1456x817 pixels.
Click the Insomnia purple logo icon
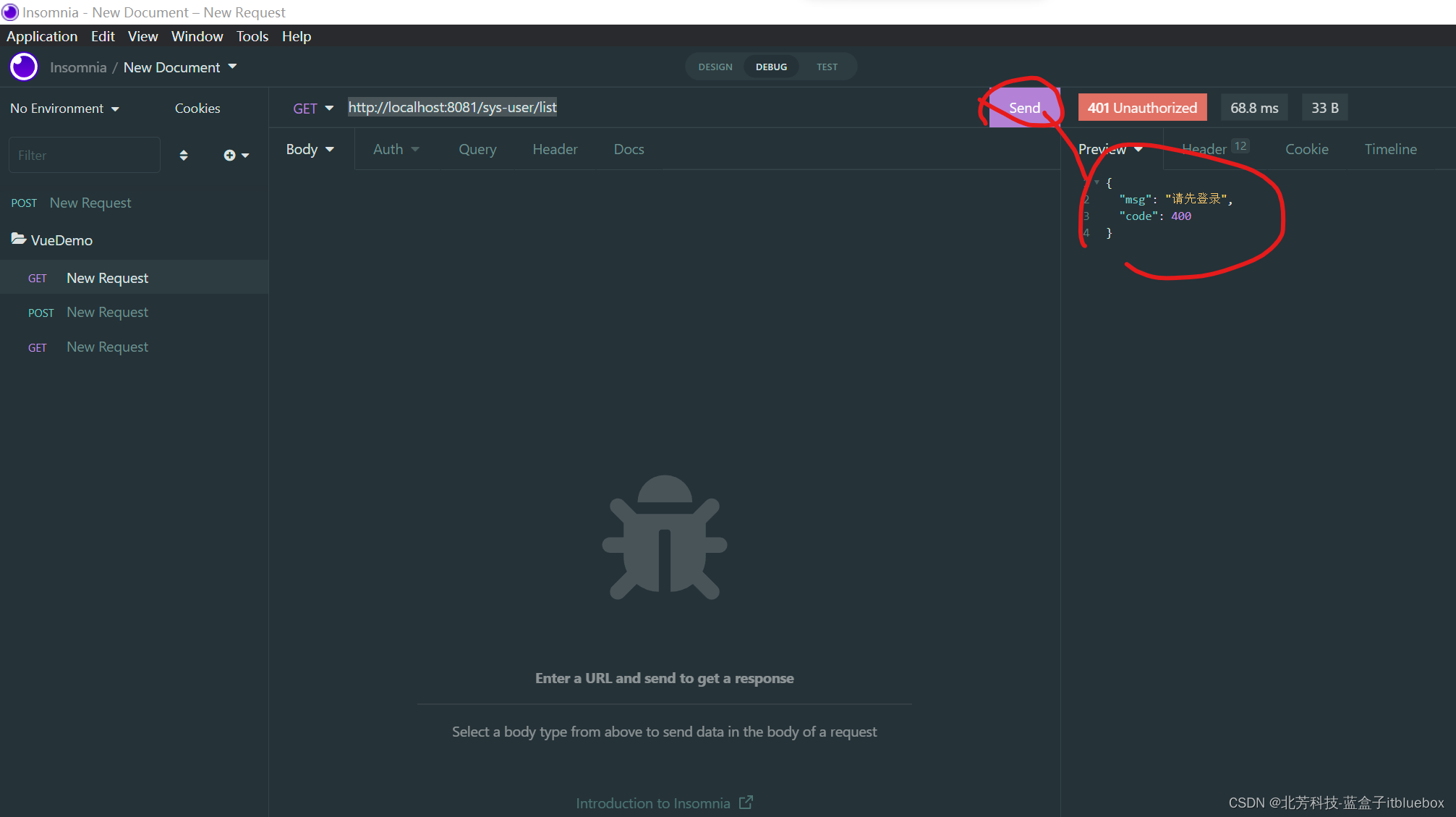(24, 67)
